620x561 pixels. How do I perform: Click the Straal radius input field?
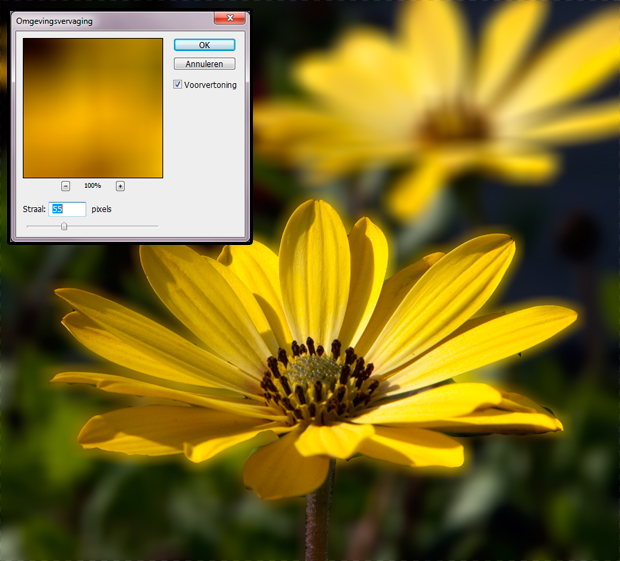click(x=67, y=209)
